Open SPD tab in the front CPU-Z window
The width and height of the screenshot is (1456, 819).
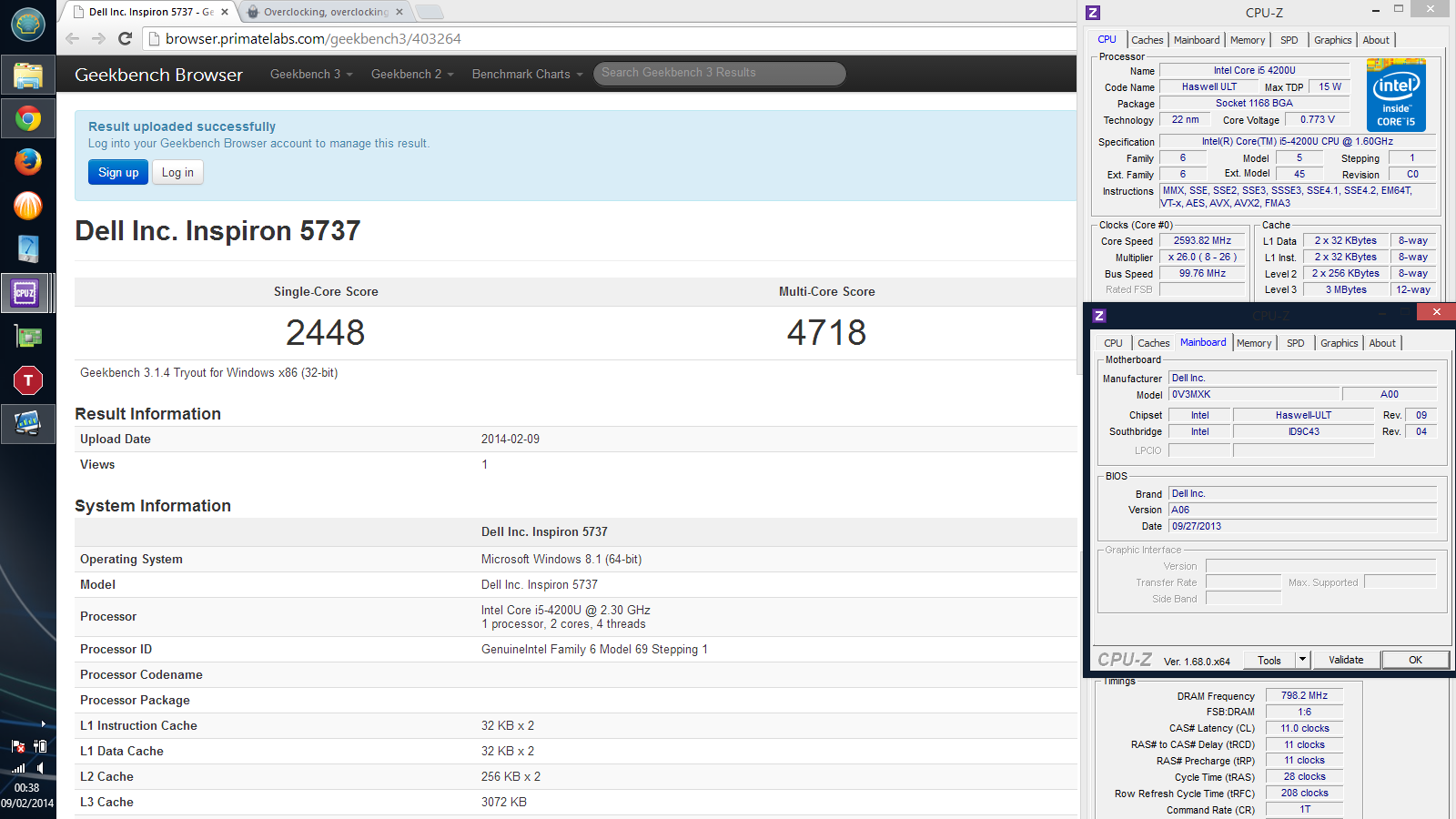(1295, 343)
